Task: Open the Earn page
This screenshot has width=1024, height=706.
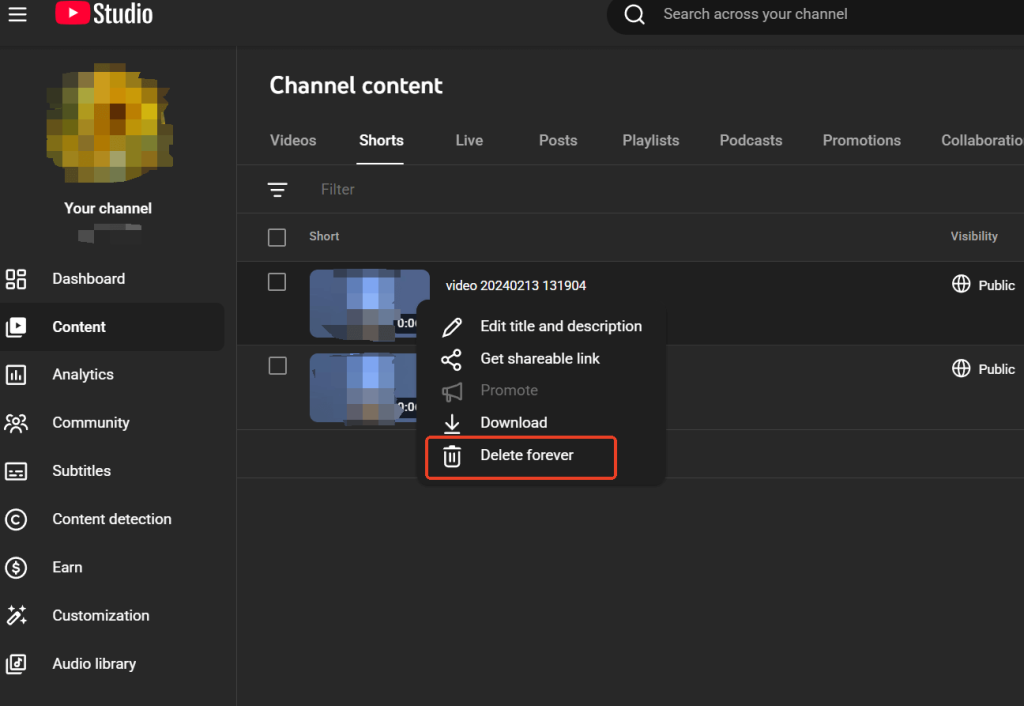Action: pyautogui.click(x=67, y=567)
